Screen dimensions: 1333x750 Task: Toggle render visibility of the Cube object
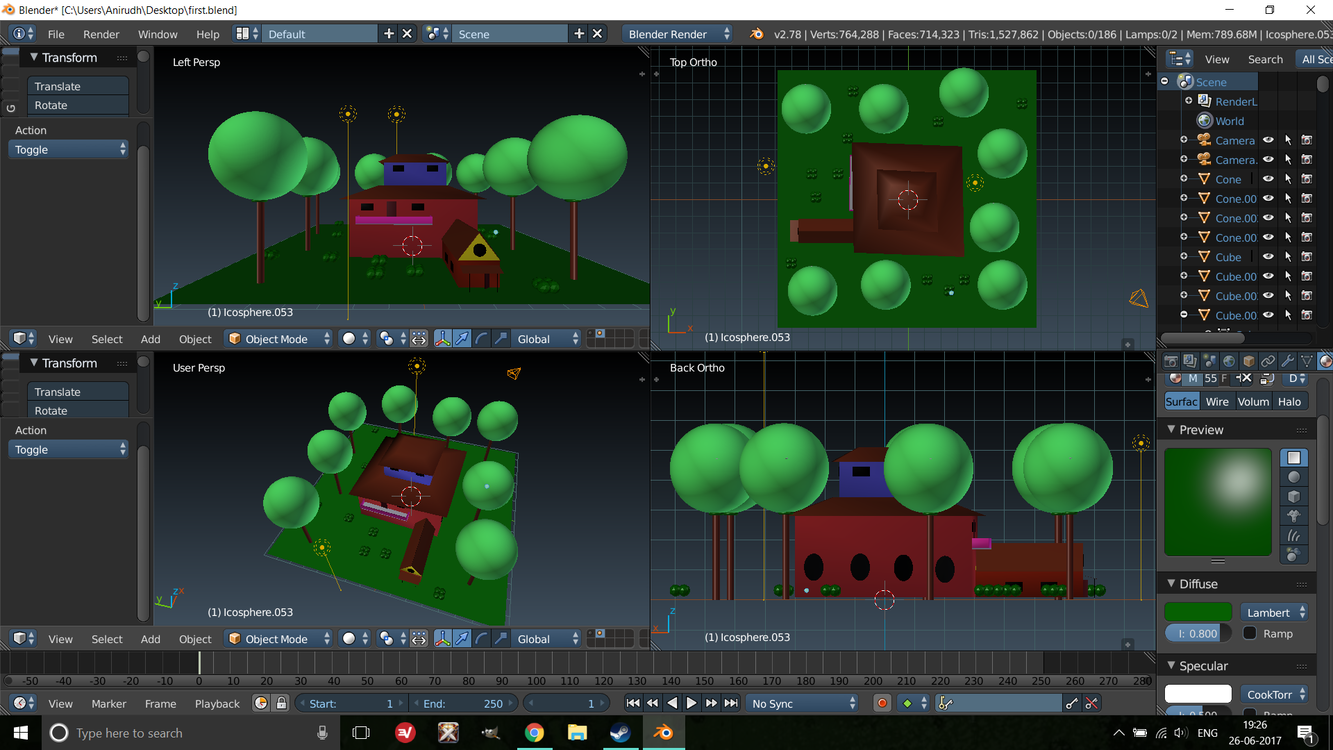(1307, 257)
